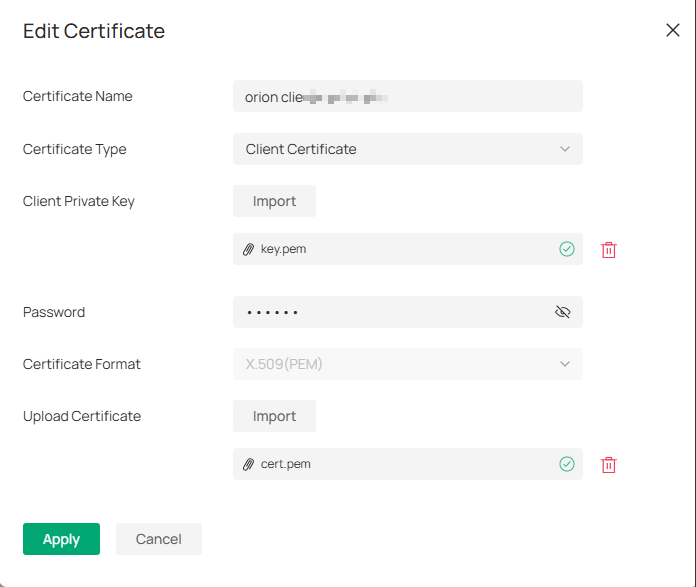Select the cert.pem file name

(x=285, y=464)
